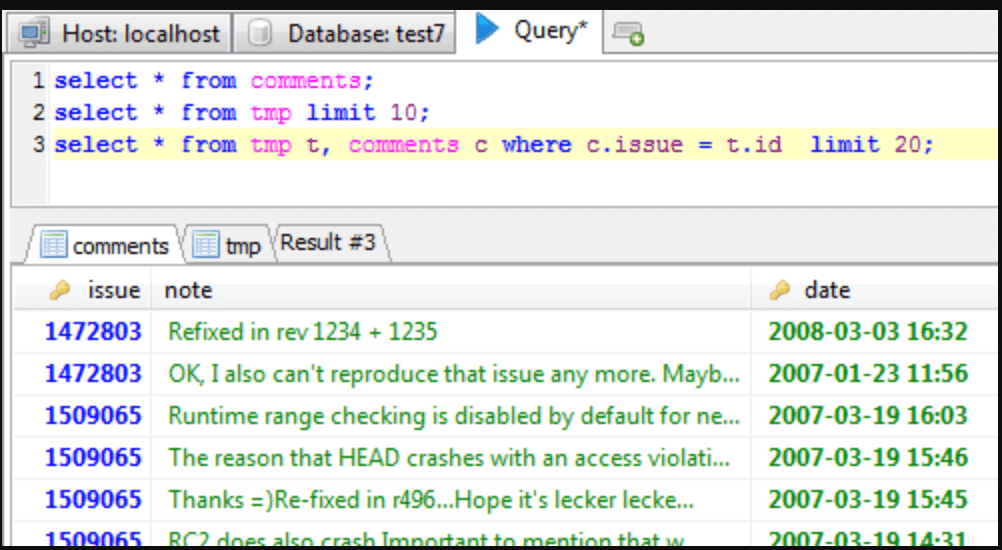This screenshot has height=550, width=1002.
Task: Place cursor in query line 2 'select * from tmp limit 10;'
Action: (242, 113)
